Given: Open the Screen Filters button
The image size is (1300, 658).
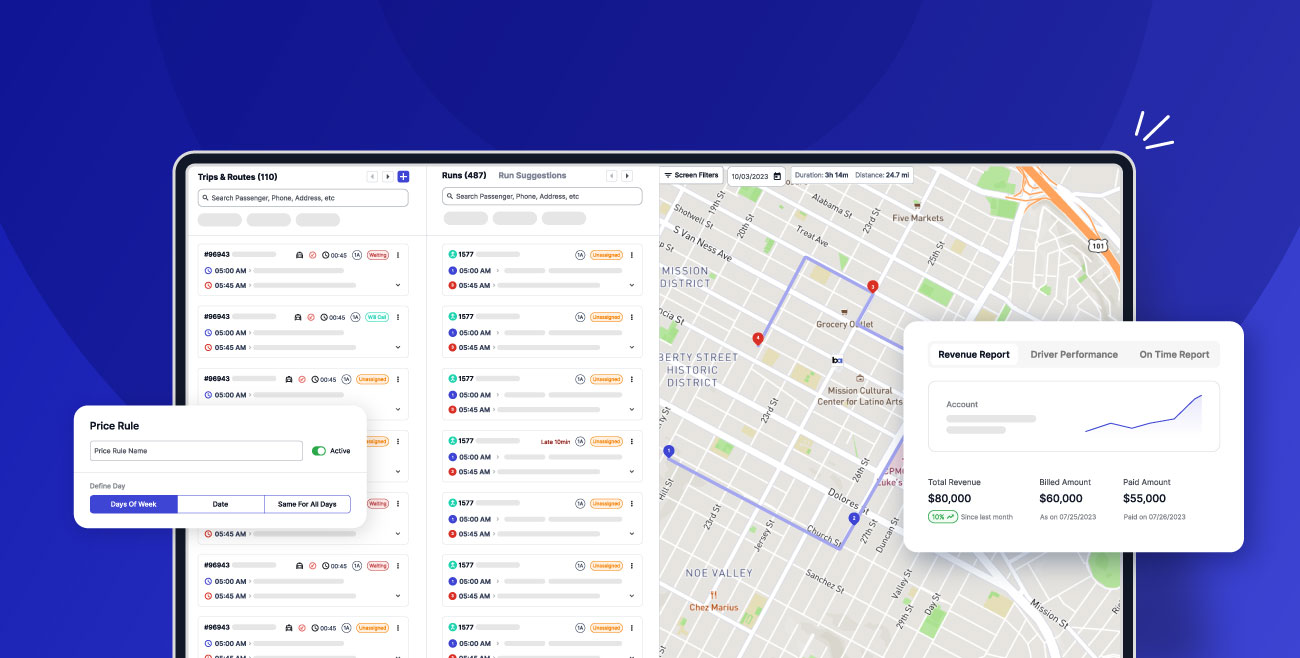Looking at the screenshot, I should (691, 175).
